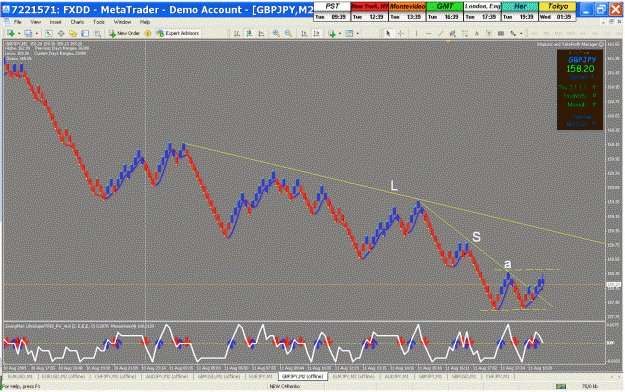Click the GMT time zone clock
This screenshot has width=625, height=392.
444,12
